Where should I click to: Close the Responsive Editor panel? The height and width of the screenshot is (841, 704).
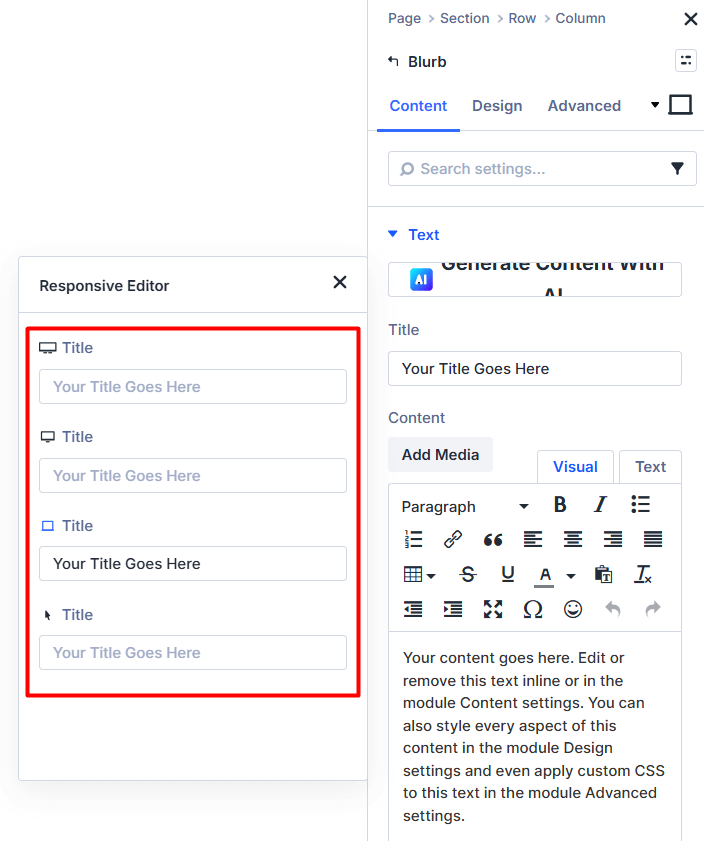click(x=340, y=282)
